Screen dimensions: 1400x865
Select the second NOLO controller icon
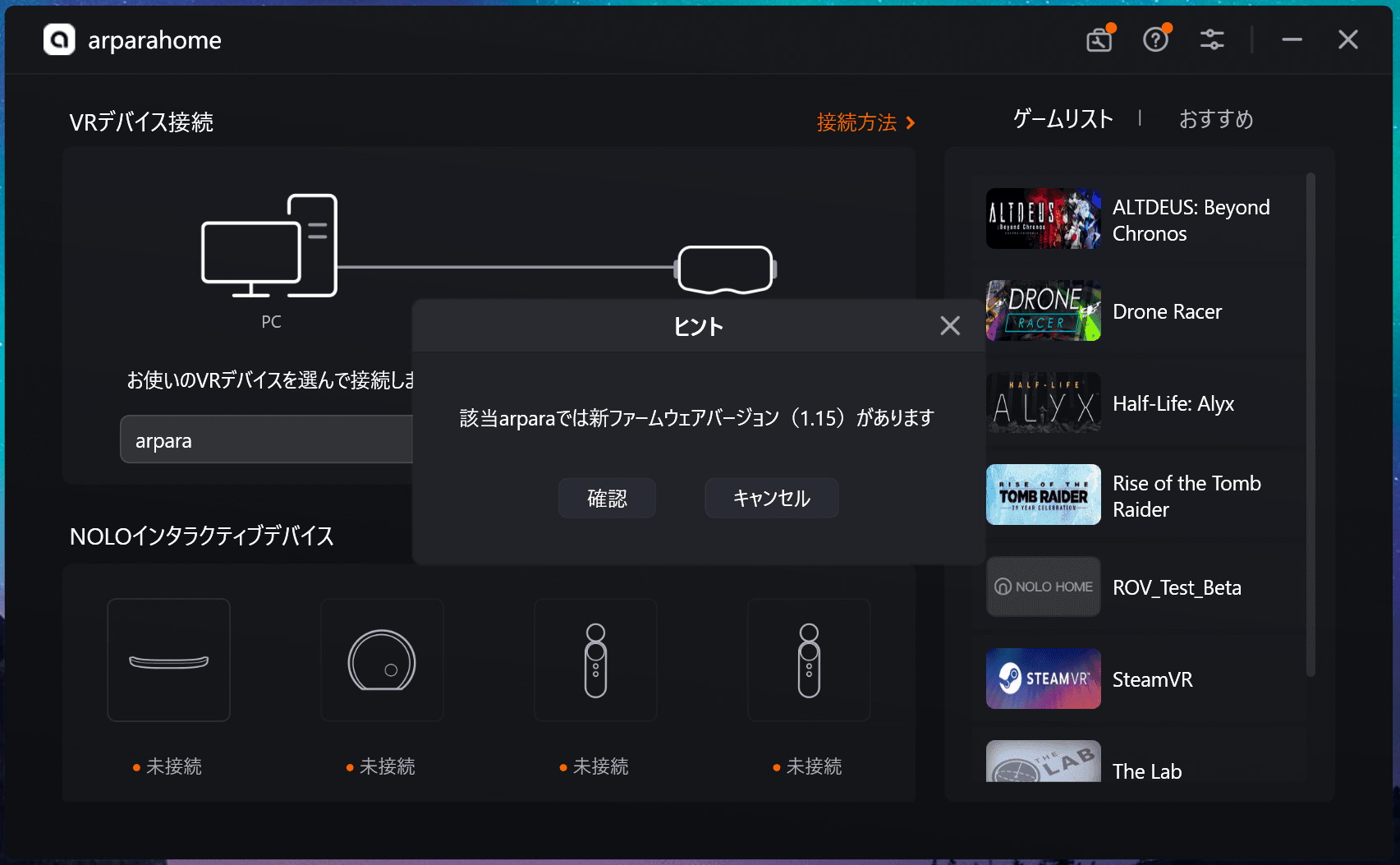click(809, 660)
